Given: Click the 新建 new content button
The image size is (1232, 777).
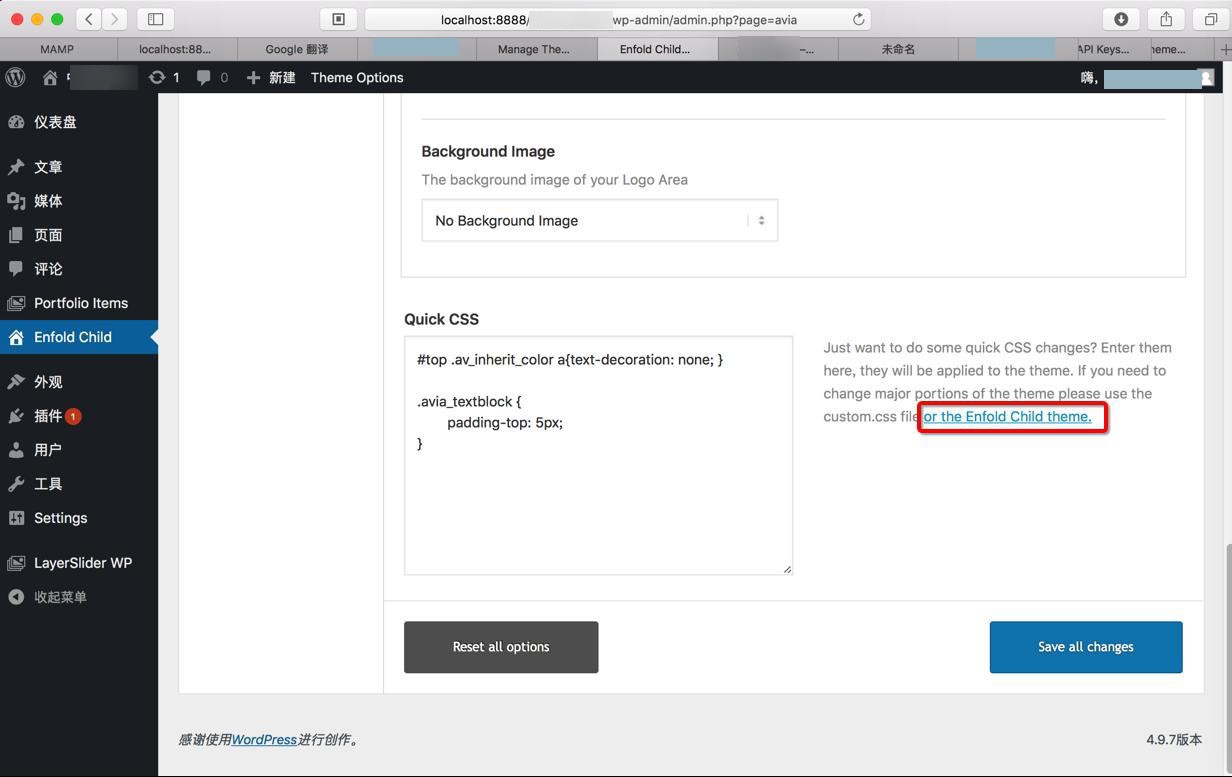Looking at the screenshot, I should coord(271,77).
